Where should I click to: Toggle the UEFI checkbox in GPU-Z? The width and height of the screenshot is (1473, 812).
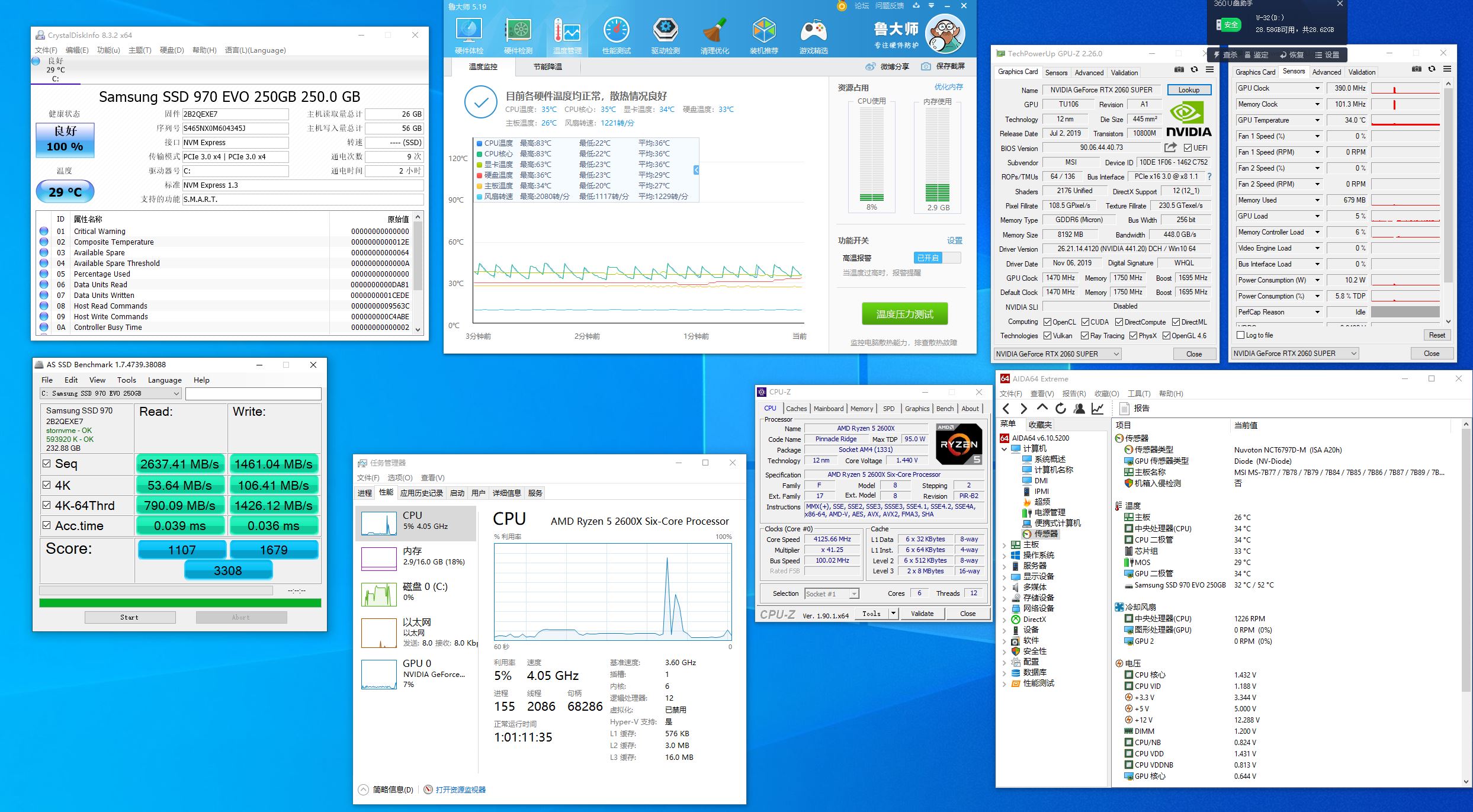pos(1188,147)
